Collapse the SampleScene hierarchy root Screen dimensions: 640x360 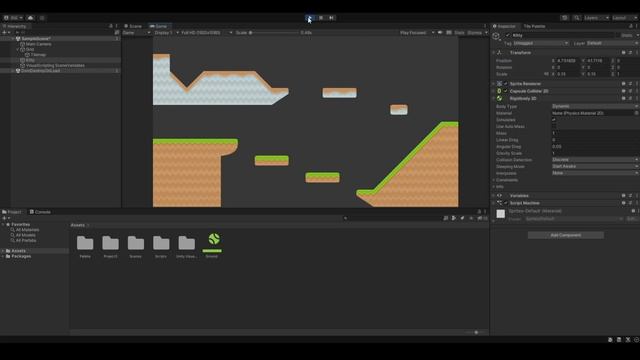click(x=13, y=38)
